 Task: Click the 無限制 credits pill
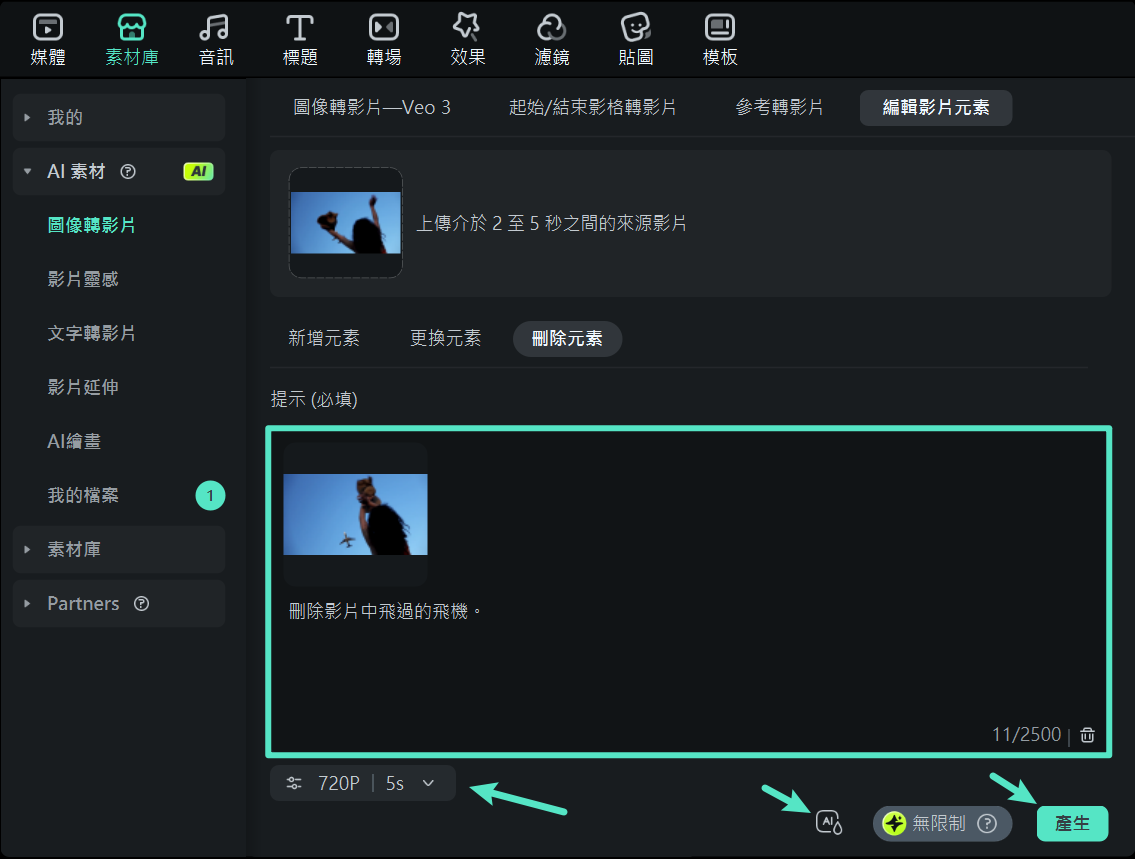941,823
